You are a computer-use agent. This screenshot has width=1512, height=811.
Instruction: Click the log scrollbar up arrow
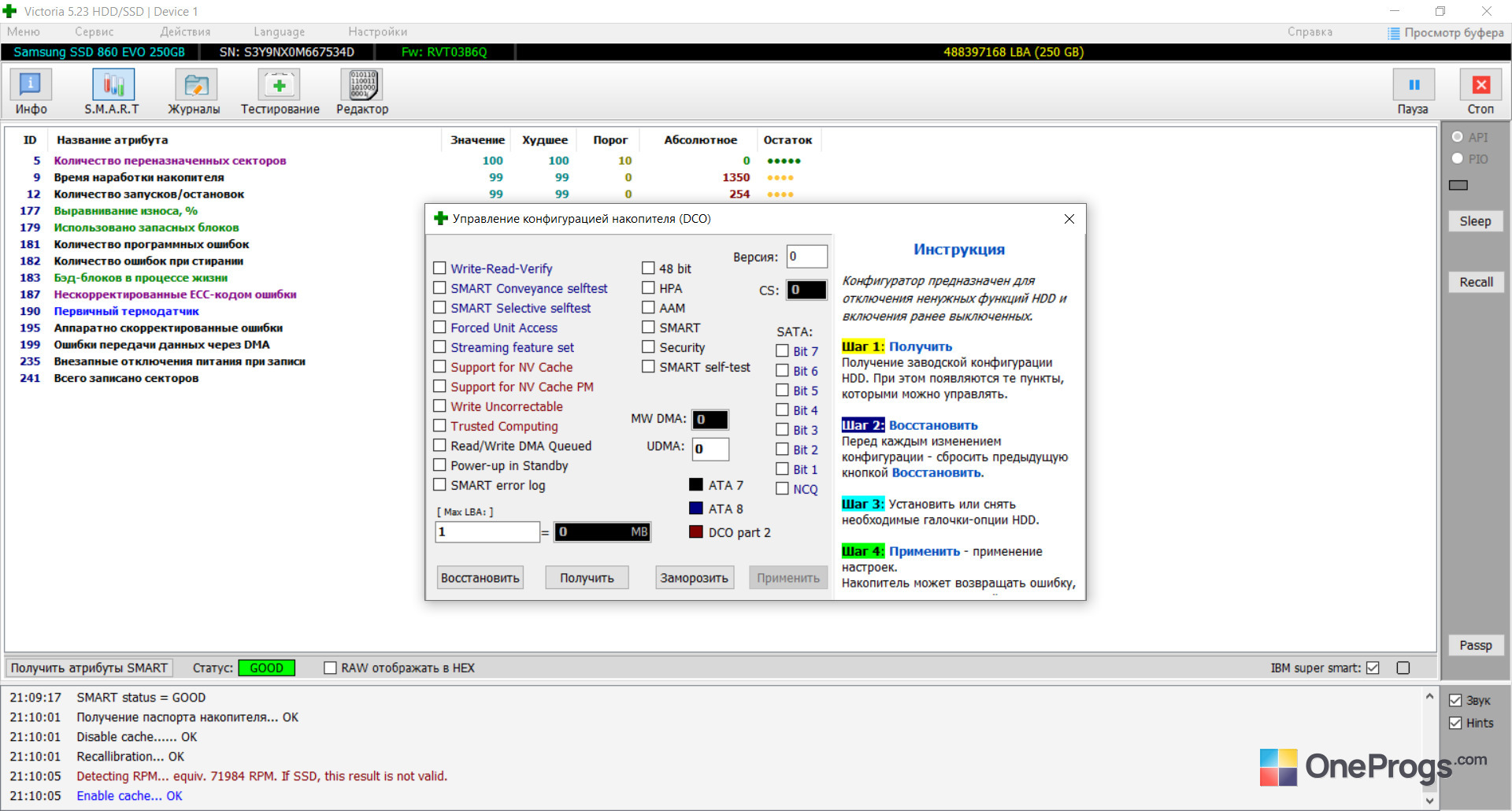(x=1430, y=697)
